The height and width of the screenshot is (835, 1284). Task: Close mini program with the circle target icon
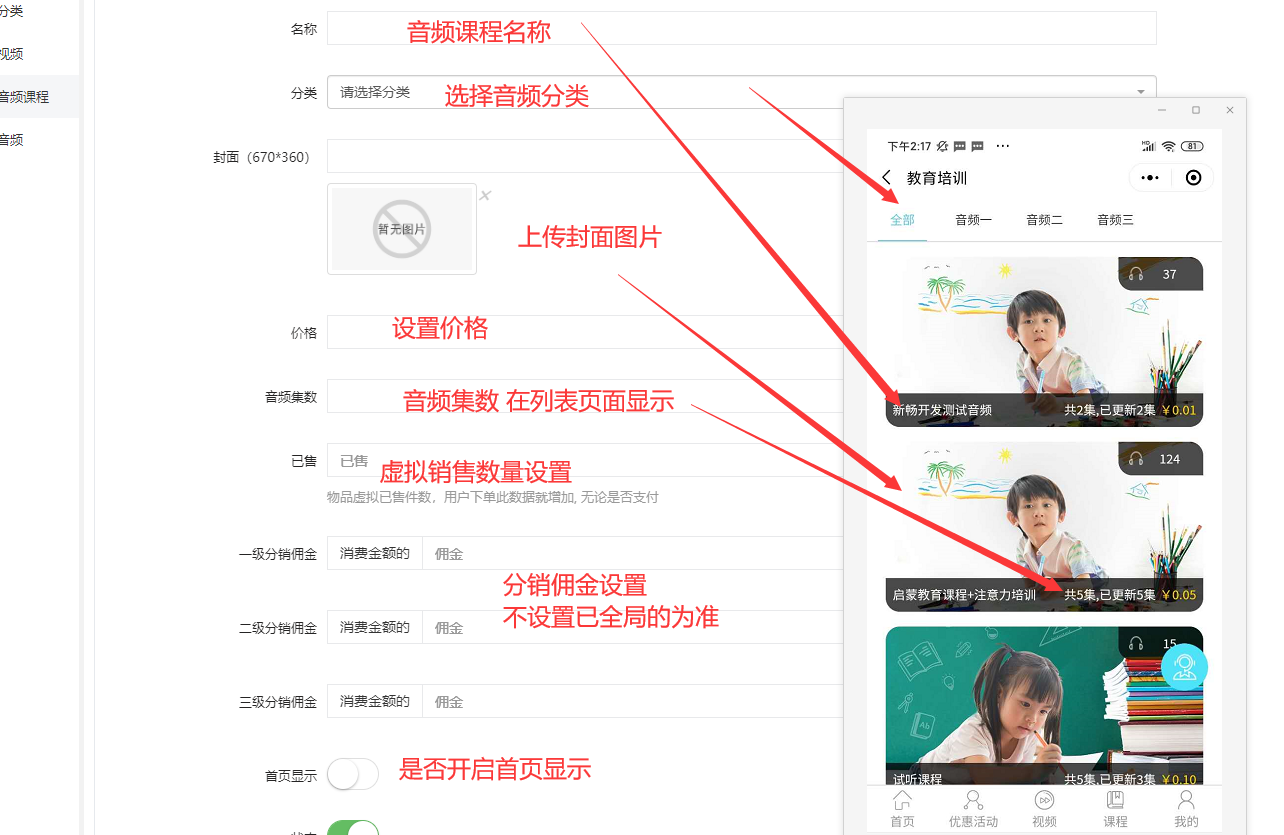[x=1193, y=178]
